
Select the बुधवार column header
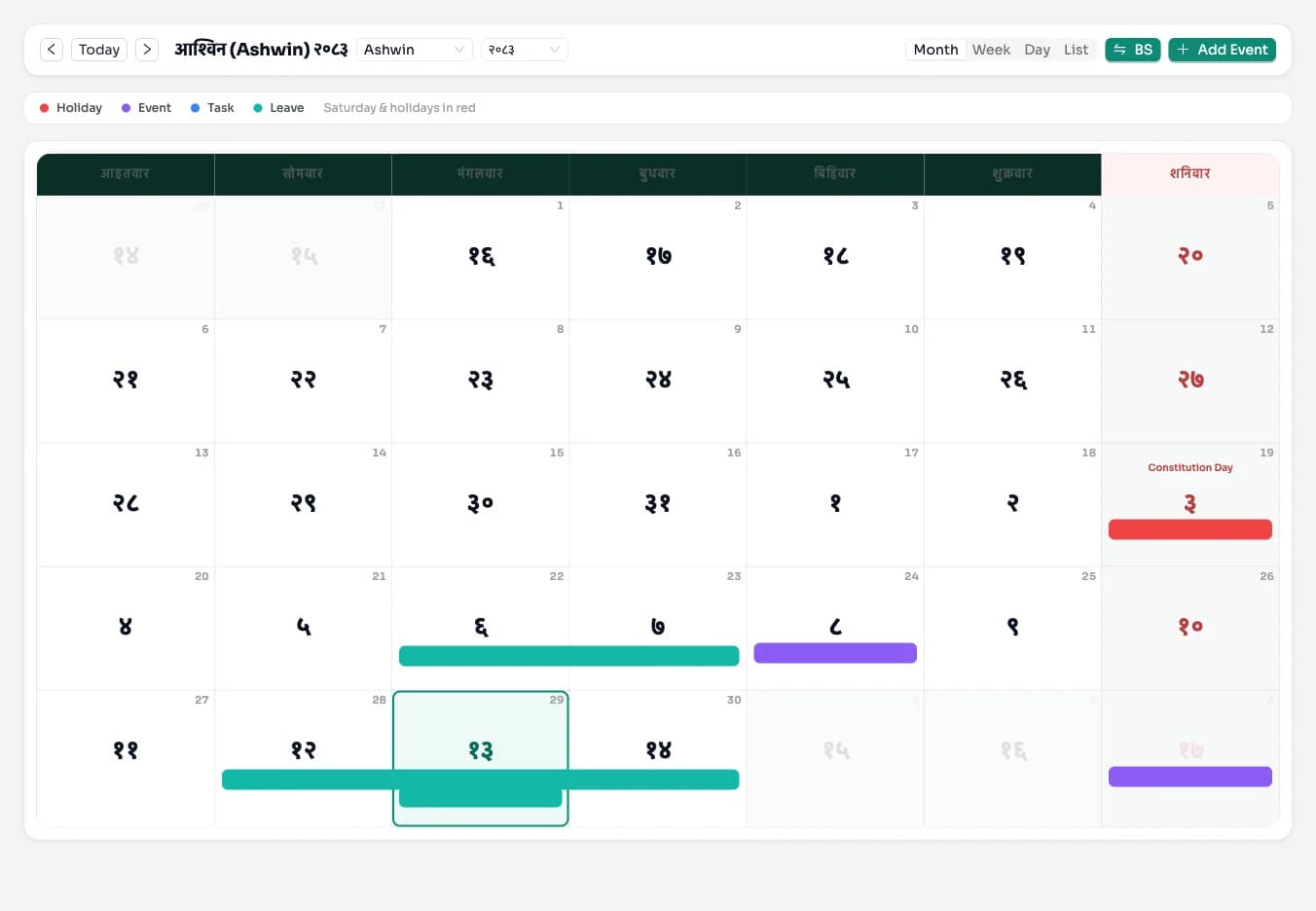pyautogui.click(x=657, y=174)
